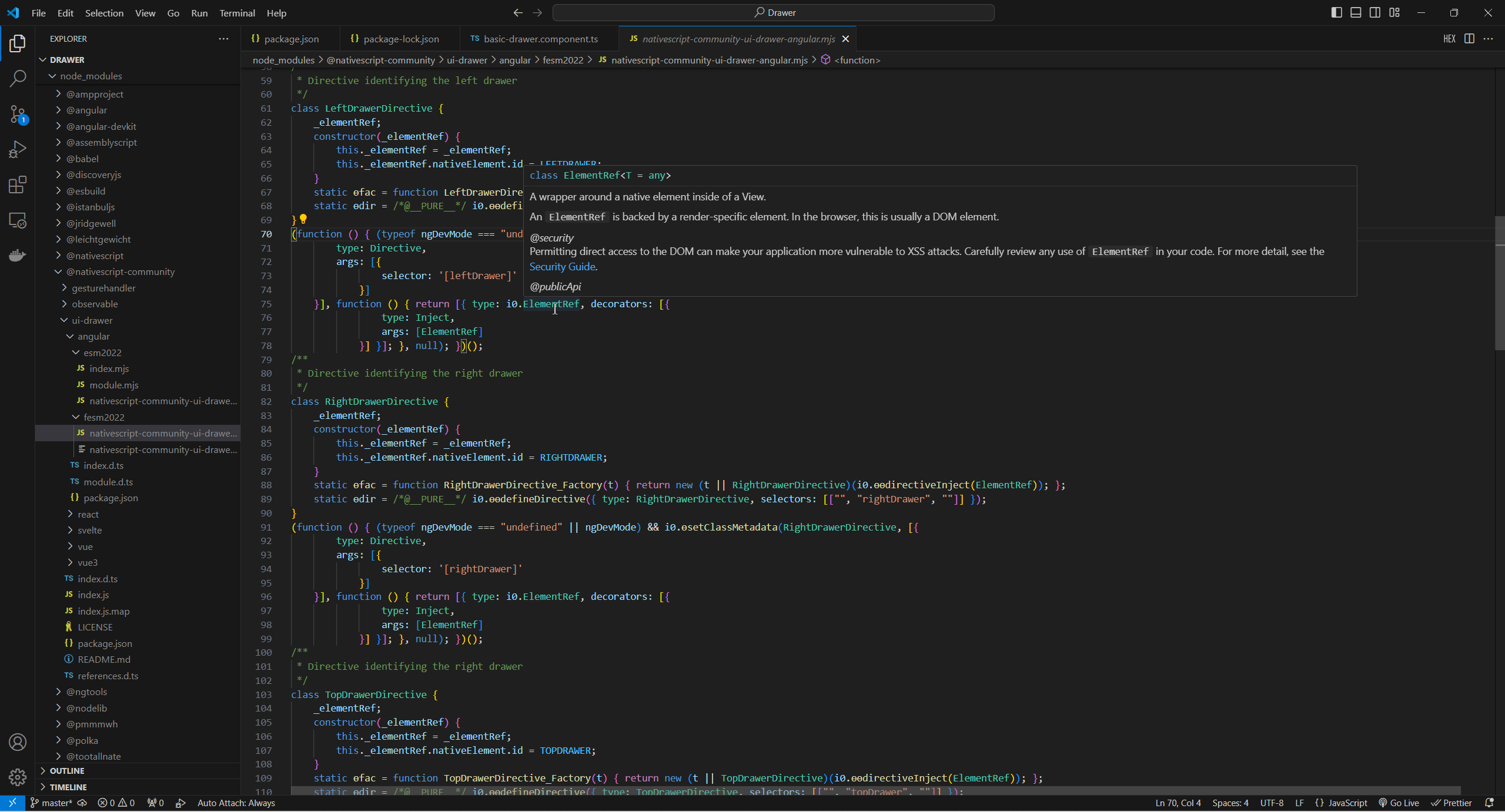Open Docker view in activity bar
The width and height of the screenshot is (1505, 812).
tap(18, 256)
